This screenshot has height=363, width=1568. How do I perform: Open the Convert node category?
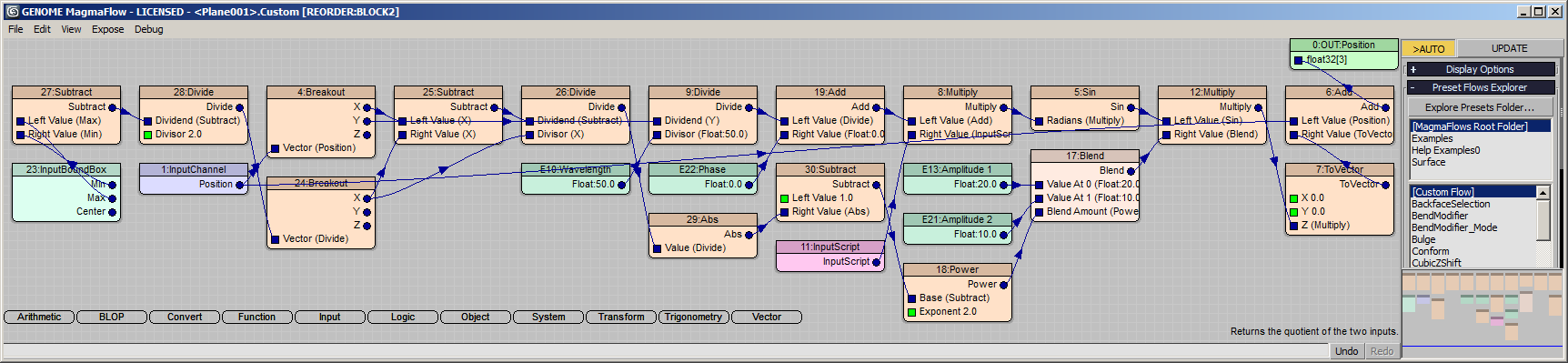(185, 317)
